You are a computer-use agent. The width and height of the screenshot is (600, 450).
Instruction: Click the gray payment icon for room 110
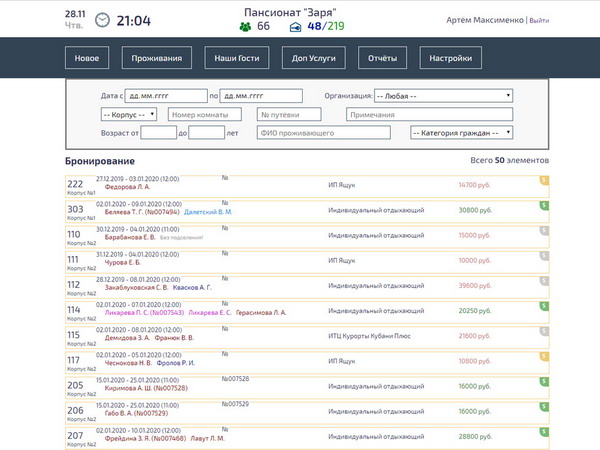click(x=544, y=230)
